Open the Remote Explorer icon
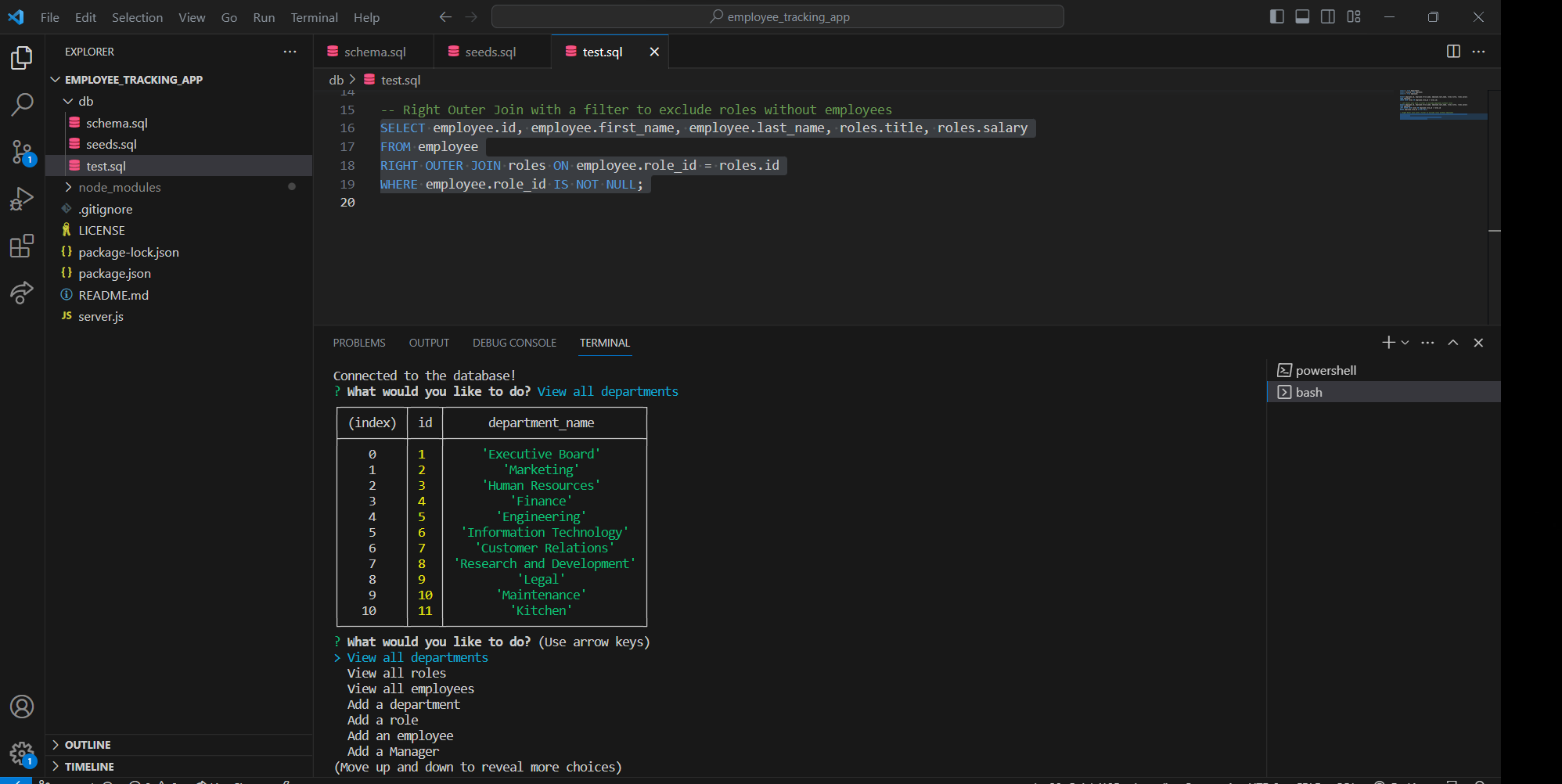Viewport: 1562px width, 784px height. (23, 292)
